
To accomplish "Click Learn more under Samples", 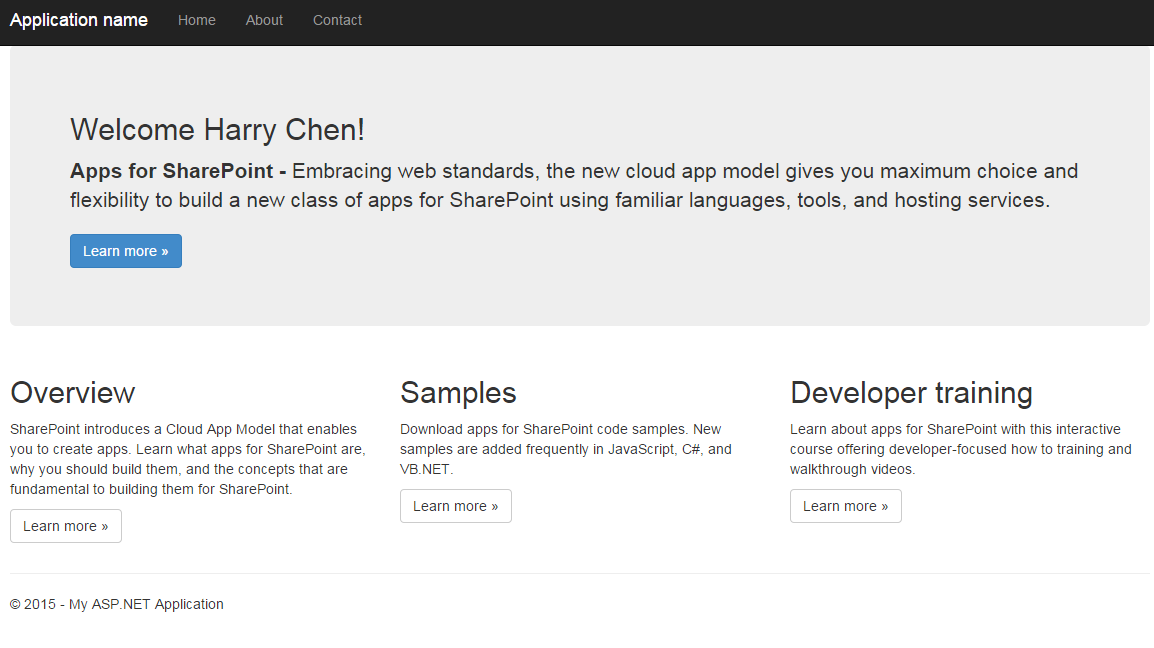I will [456, 506].
